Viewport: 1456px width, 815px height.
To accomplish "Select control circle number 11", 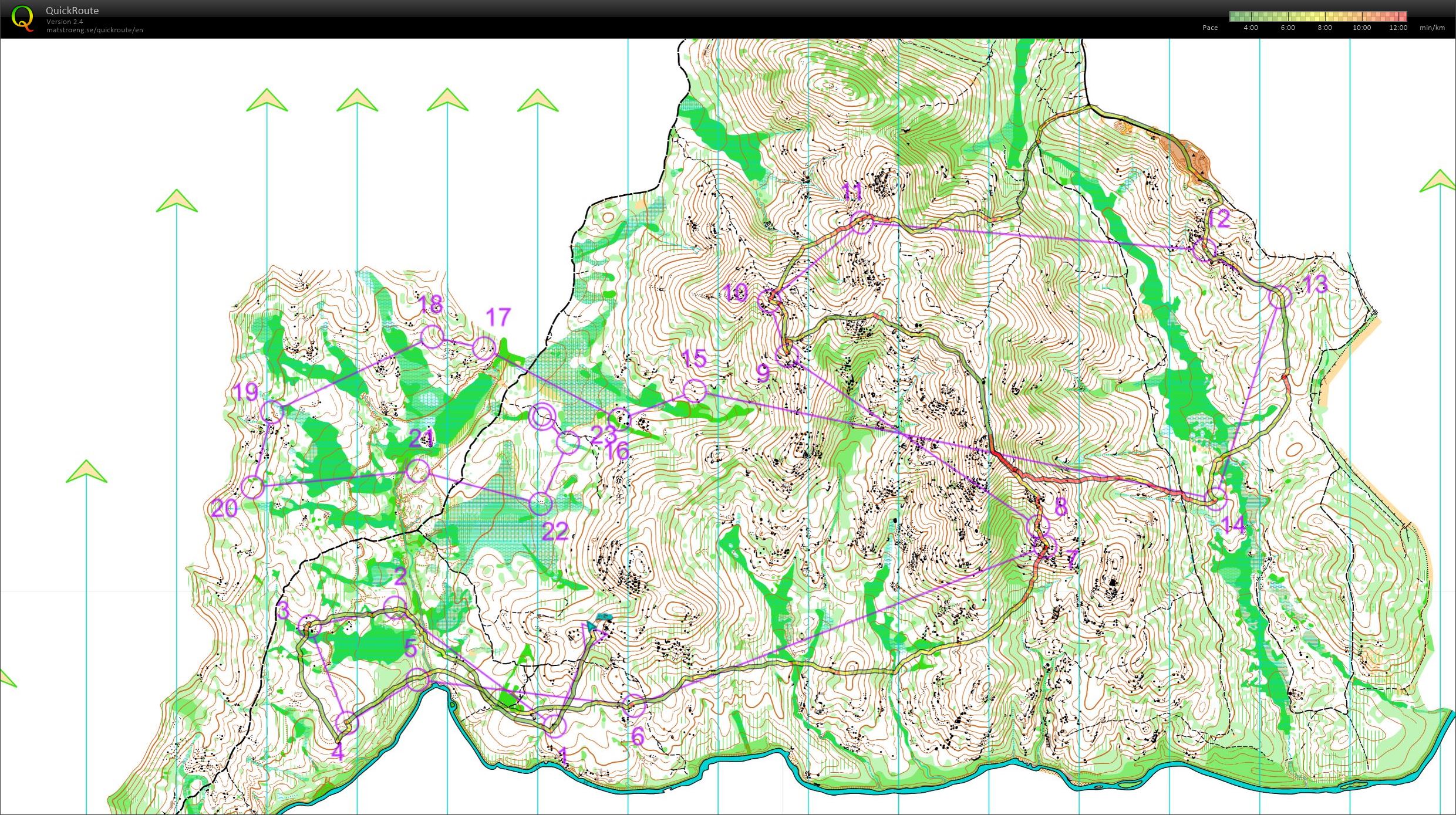I will pos(861,222).
